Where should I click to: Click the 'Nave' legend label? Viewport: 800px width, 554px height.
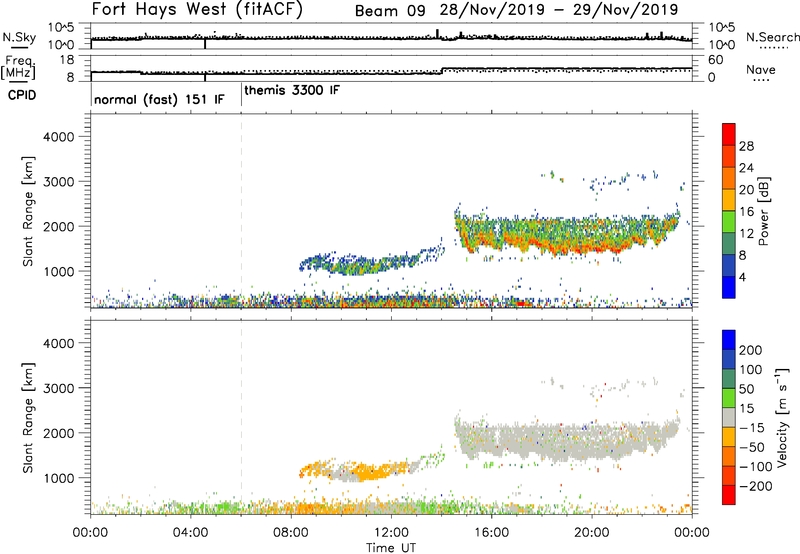pyautogui.click(x=760, y=69)
